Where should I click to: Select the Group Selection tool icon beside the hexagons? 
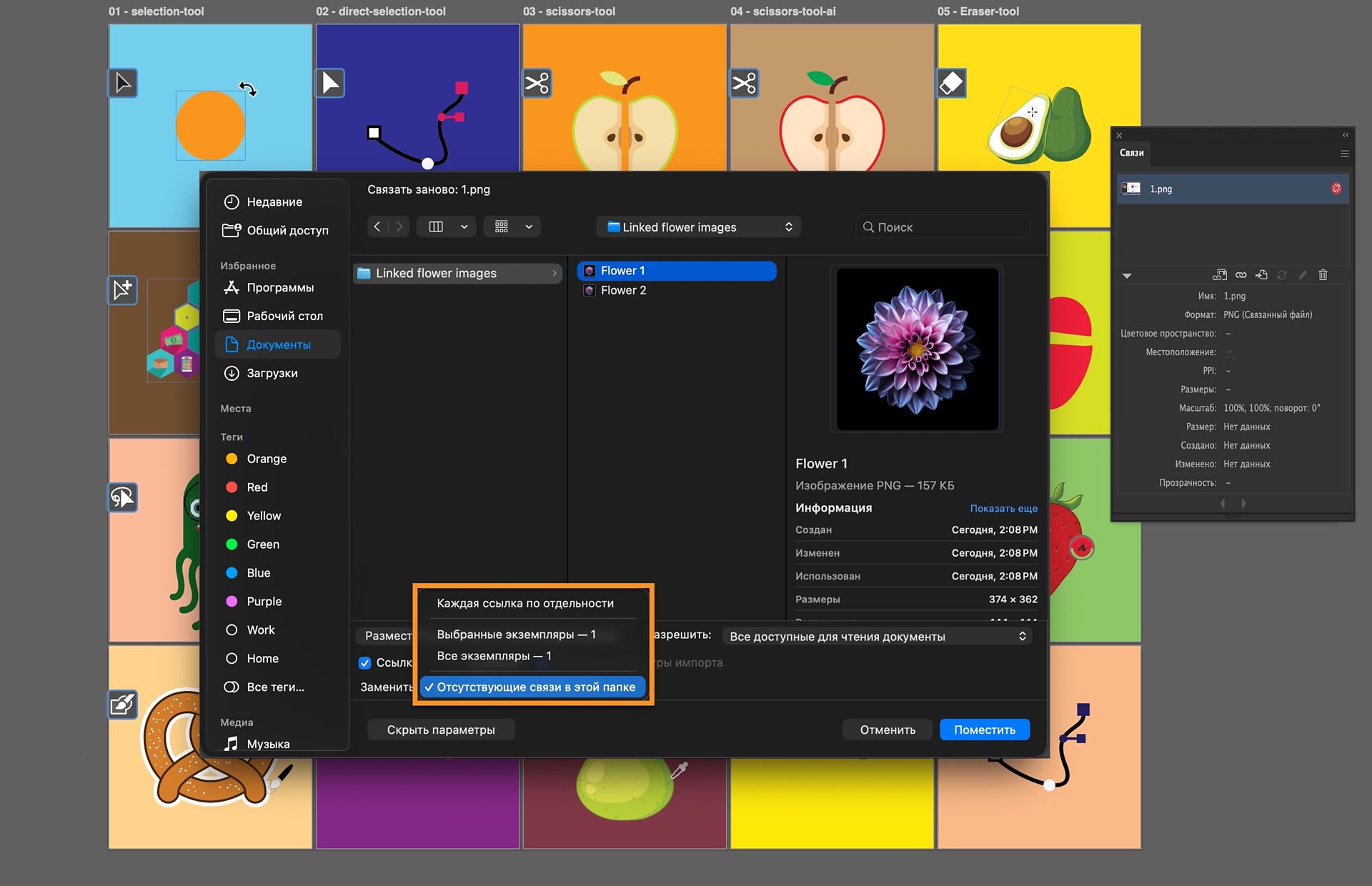coord(123,290)
